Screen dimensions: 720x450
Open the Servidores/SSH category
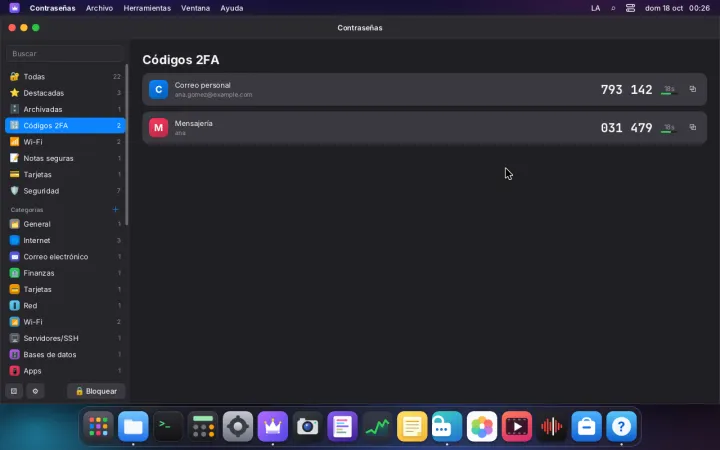(65, 338)
